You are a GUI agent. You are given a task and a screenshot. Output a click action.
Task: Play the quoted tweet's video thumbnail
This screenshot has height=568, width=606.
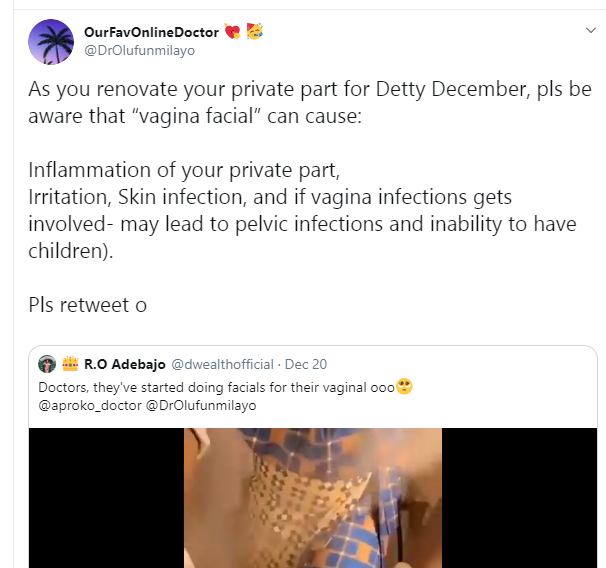point(312,497)
